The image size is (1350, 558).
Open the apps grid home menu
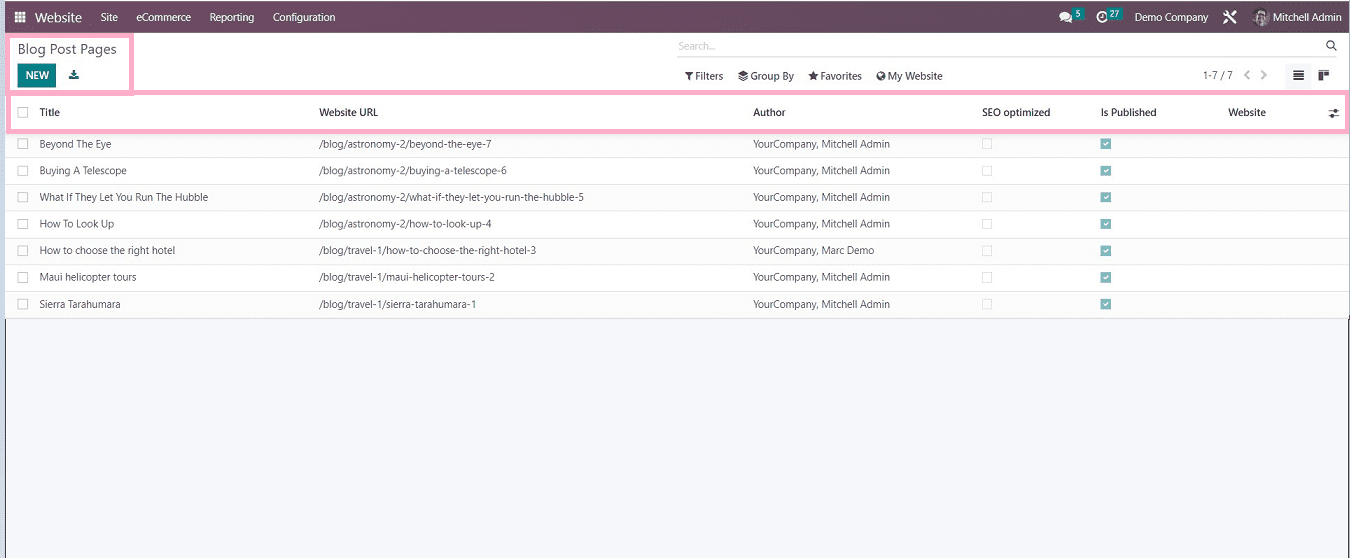point(20,17)
